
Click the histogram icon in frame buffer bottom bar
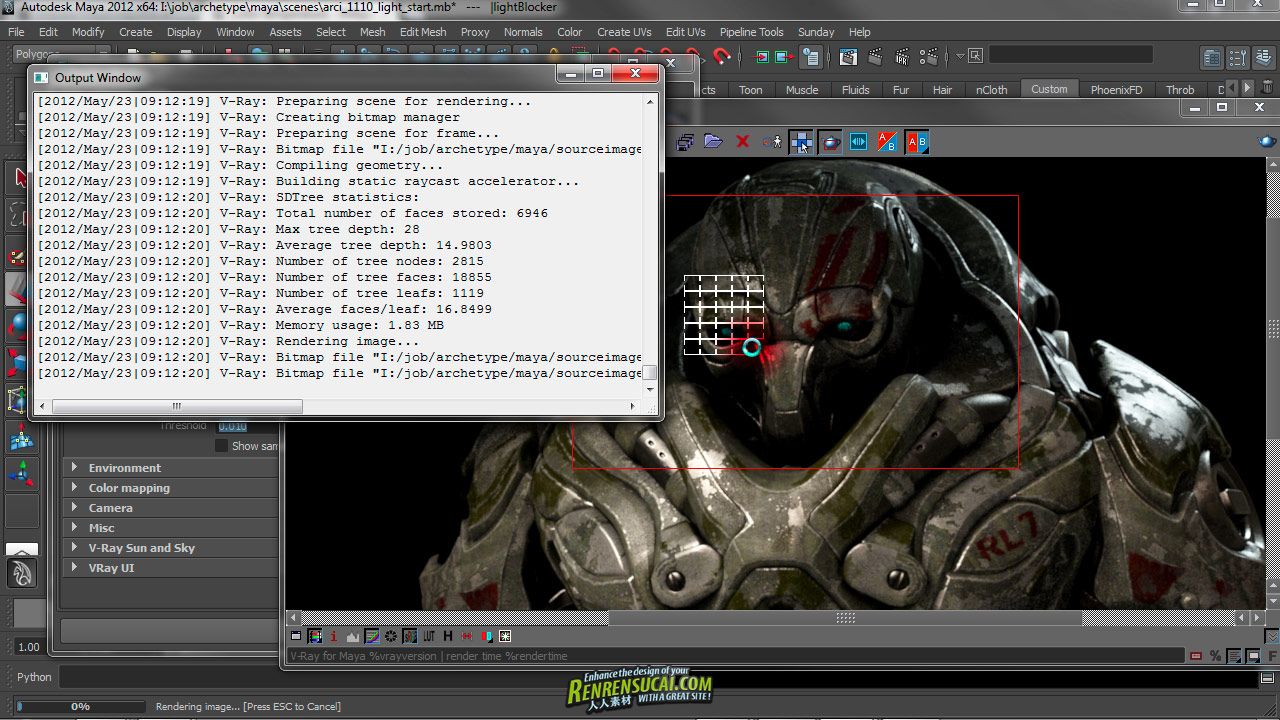click(x=352, y=637)
